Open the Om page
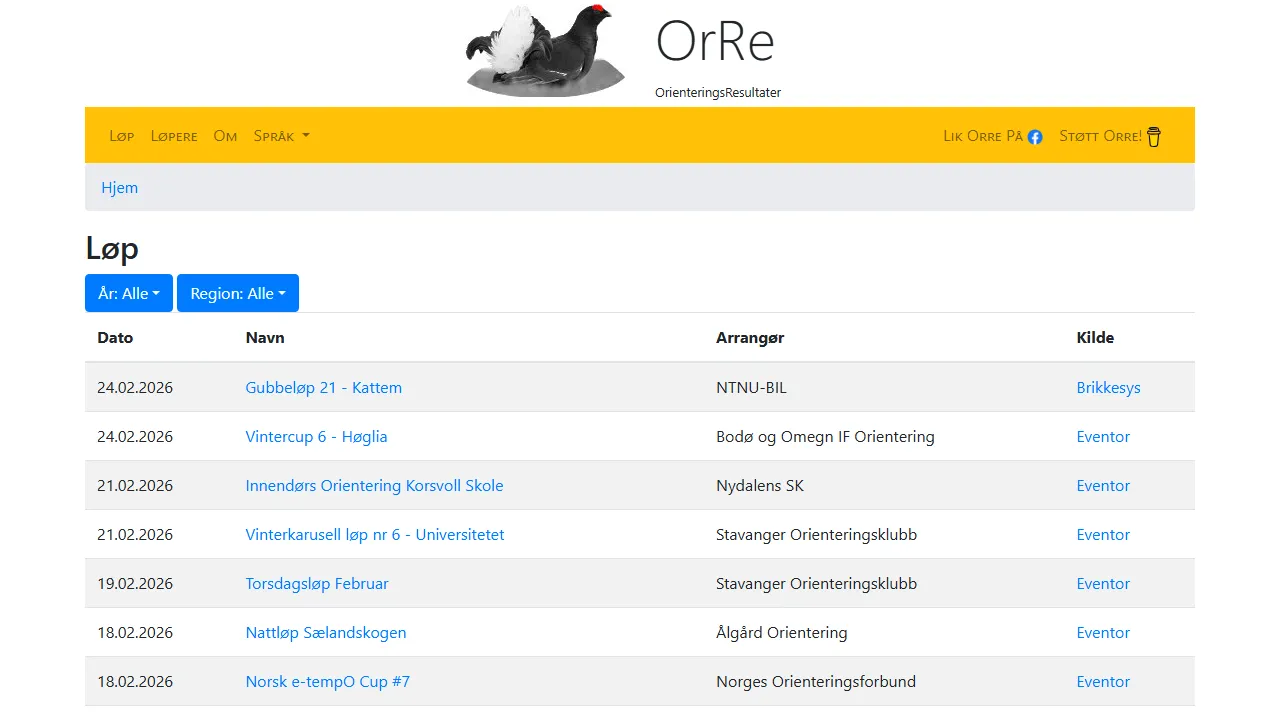The image size is (1280, 720). point(225,135)
